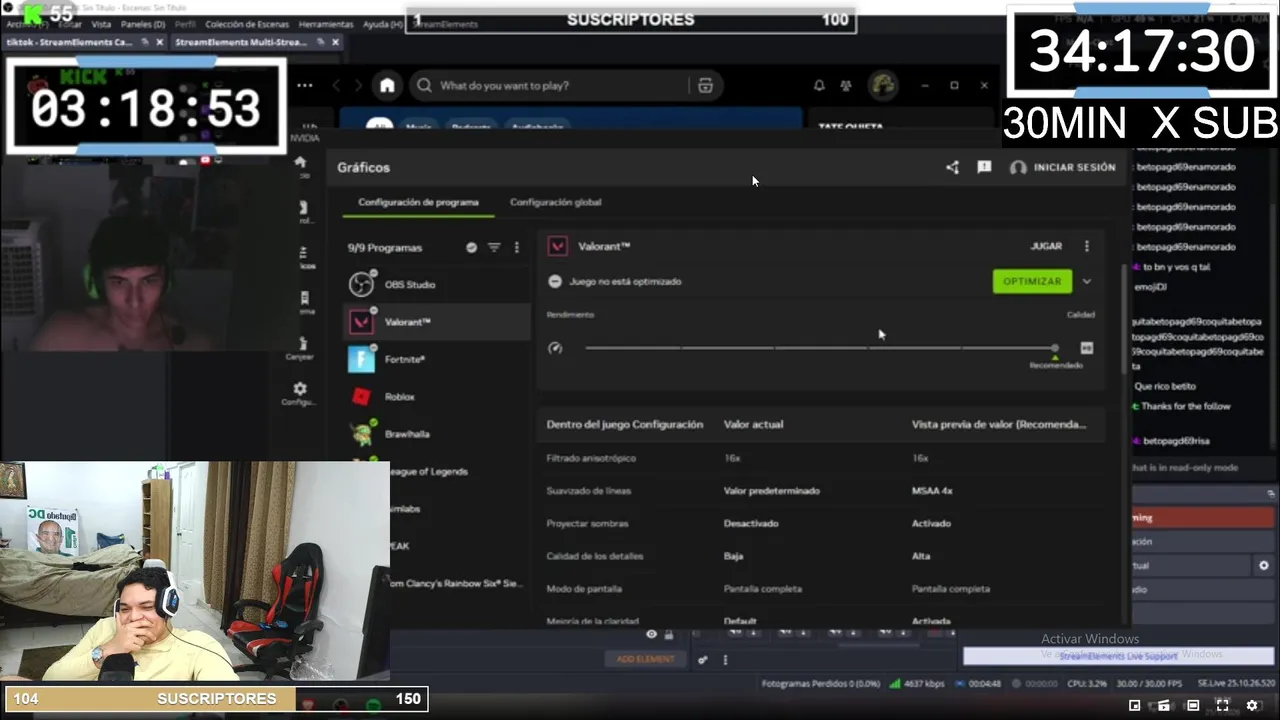Click the profile avatar in the top bar
The height and width of the screenshot is (720, 1280).
pos(882,86)
